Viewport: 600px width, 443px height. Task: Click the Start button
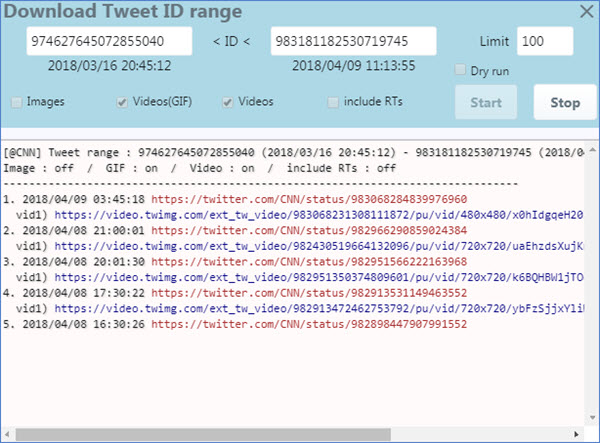(486, 102)
